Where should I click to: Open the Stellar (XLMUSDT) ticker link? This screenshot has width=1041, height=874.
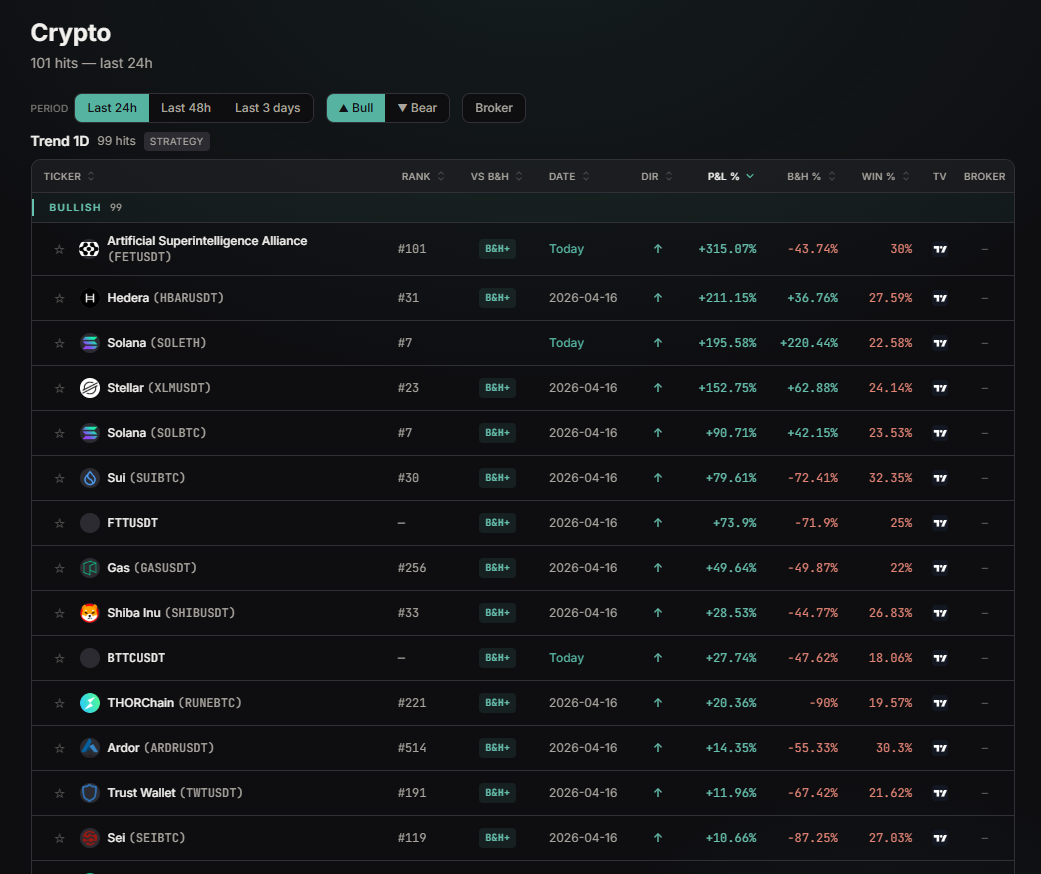coord(159,388)
